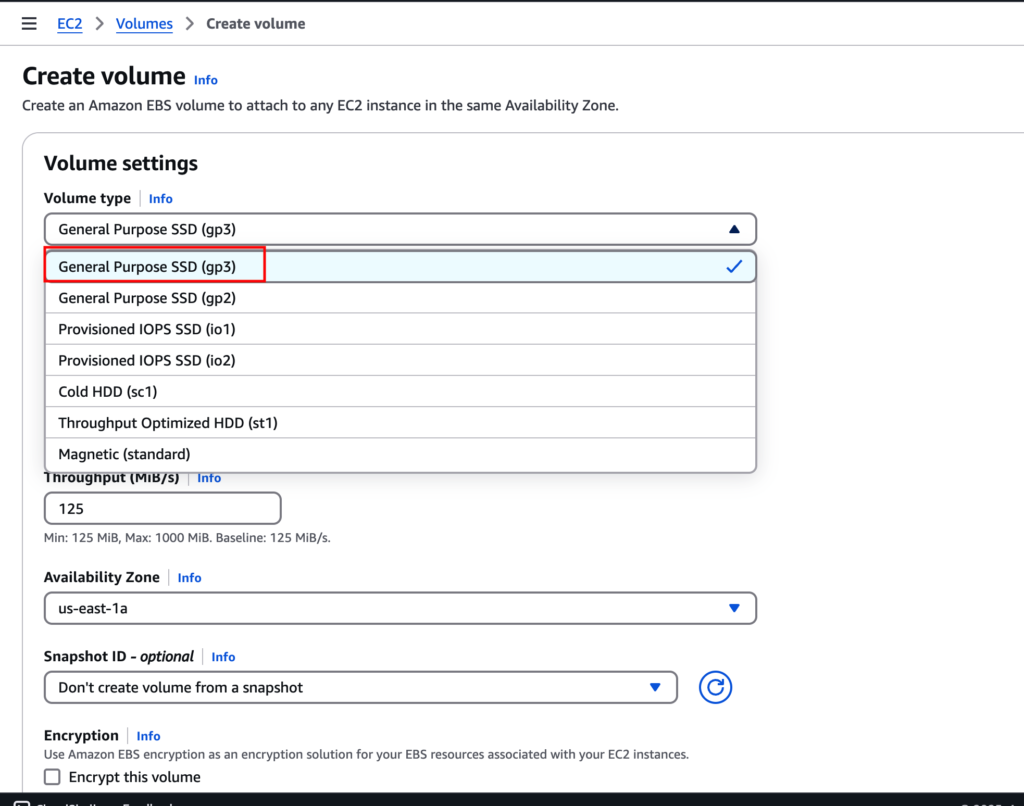The image size is (1024, 806).
Task: Choose Provisioned IOPS SSD (io1)
Action: coord(400,329)
